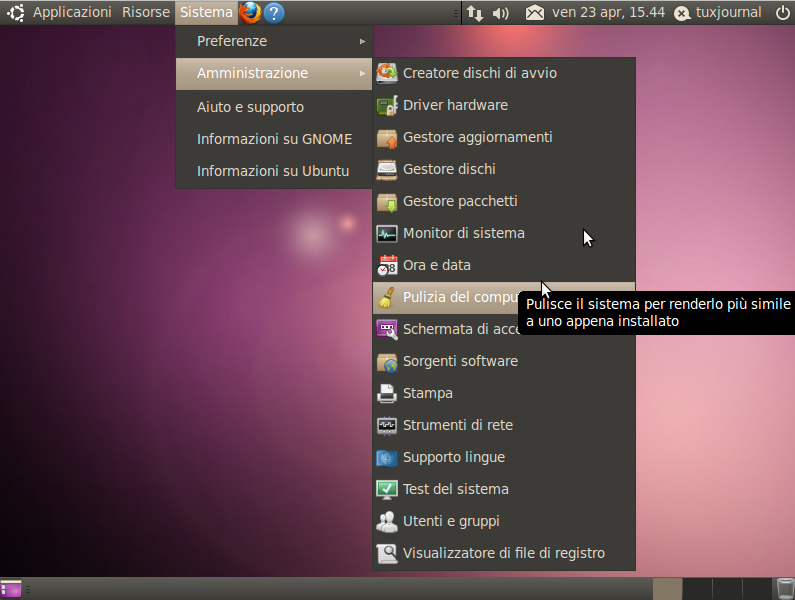
Task: Open the Applicazioni menu
Action: coord(72,12)
